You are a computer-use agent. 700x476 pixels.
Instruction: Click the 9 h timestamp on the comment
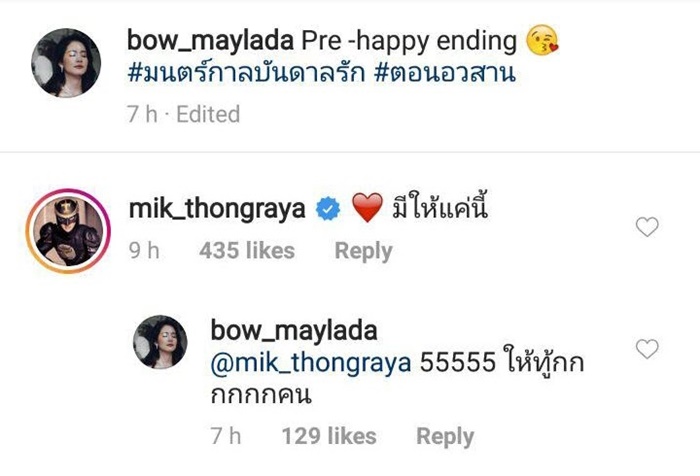(x=144, y=251)
